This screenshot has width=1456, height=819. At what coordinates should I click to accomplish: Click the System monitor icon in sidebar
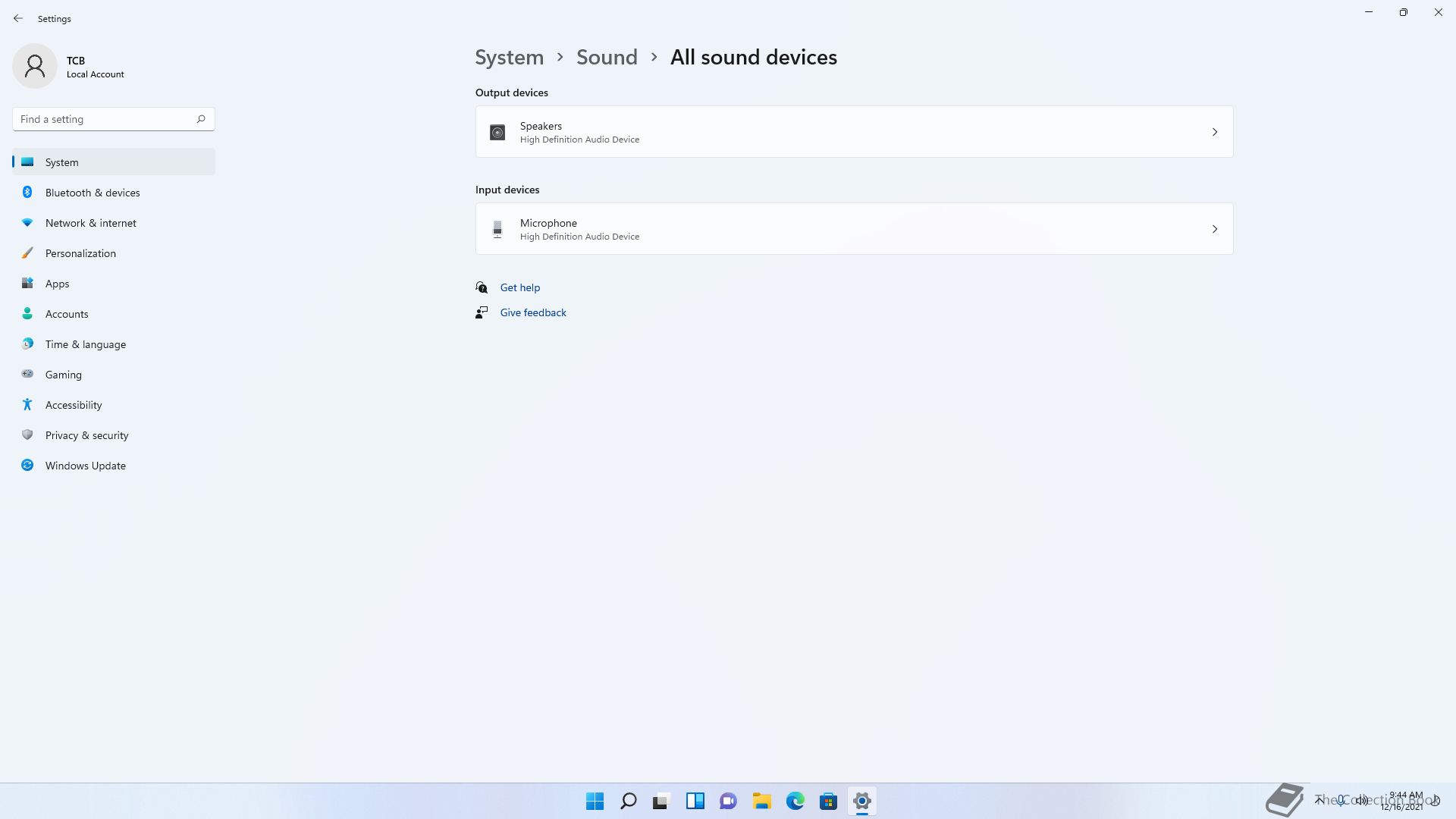27,162
